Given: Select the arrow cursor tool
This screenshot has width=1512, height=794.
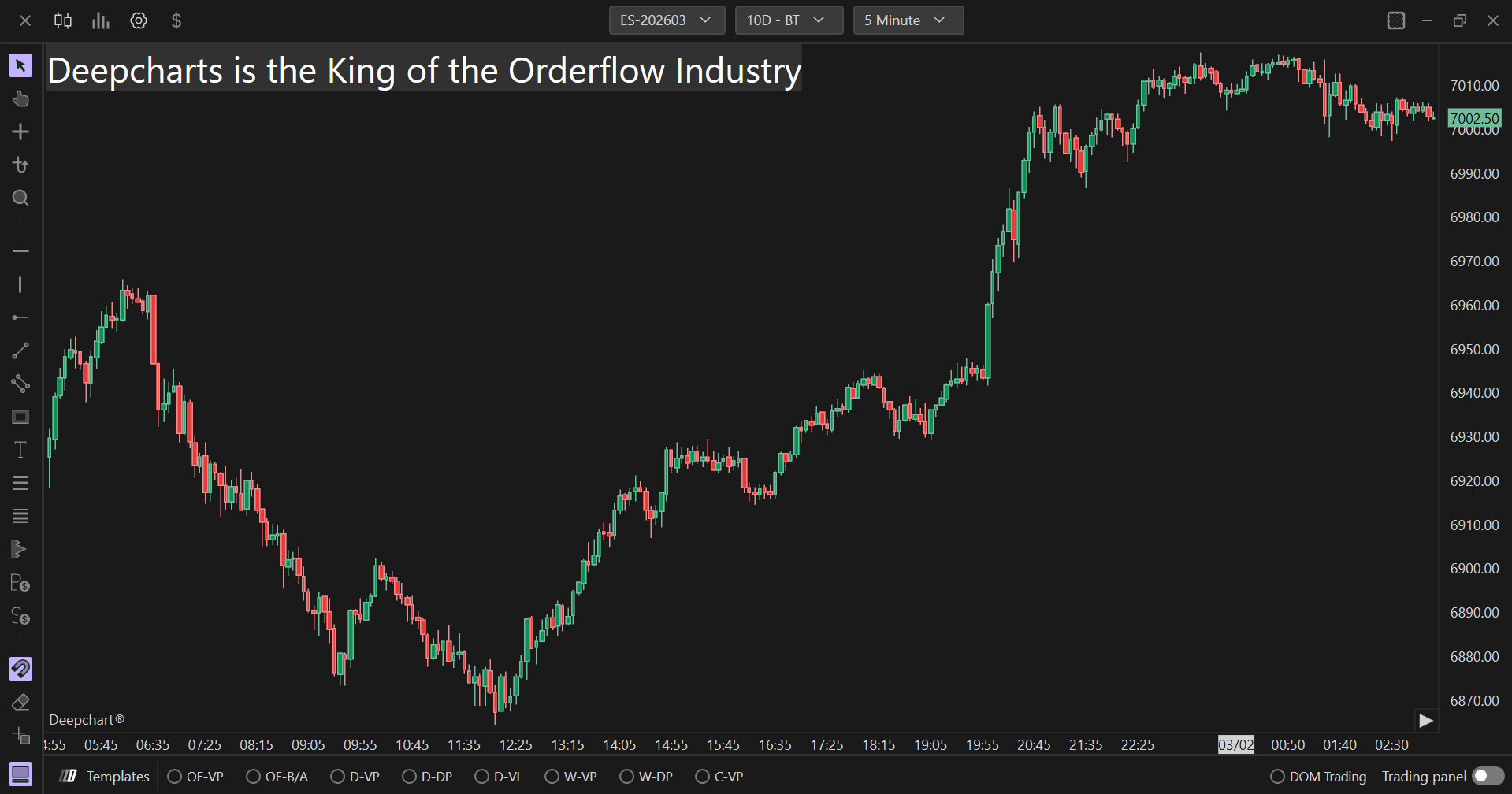Looking at the screenshot, I should click(x=20, y=65).
